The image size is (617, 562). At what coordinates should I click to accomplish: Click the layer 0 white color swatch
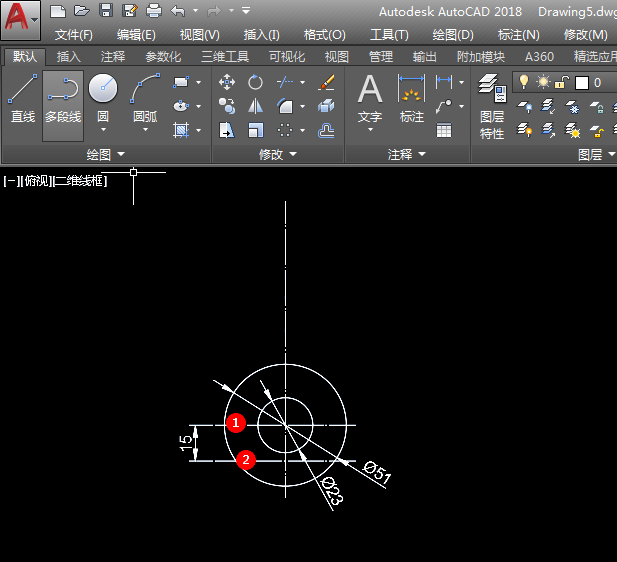(x=581, y=82)
